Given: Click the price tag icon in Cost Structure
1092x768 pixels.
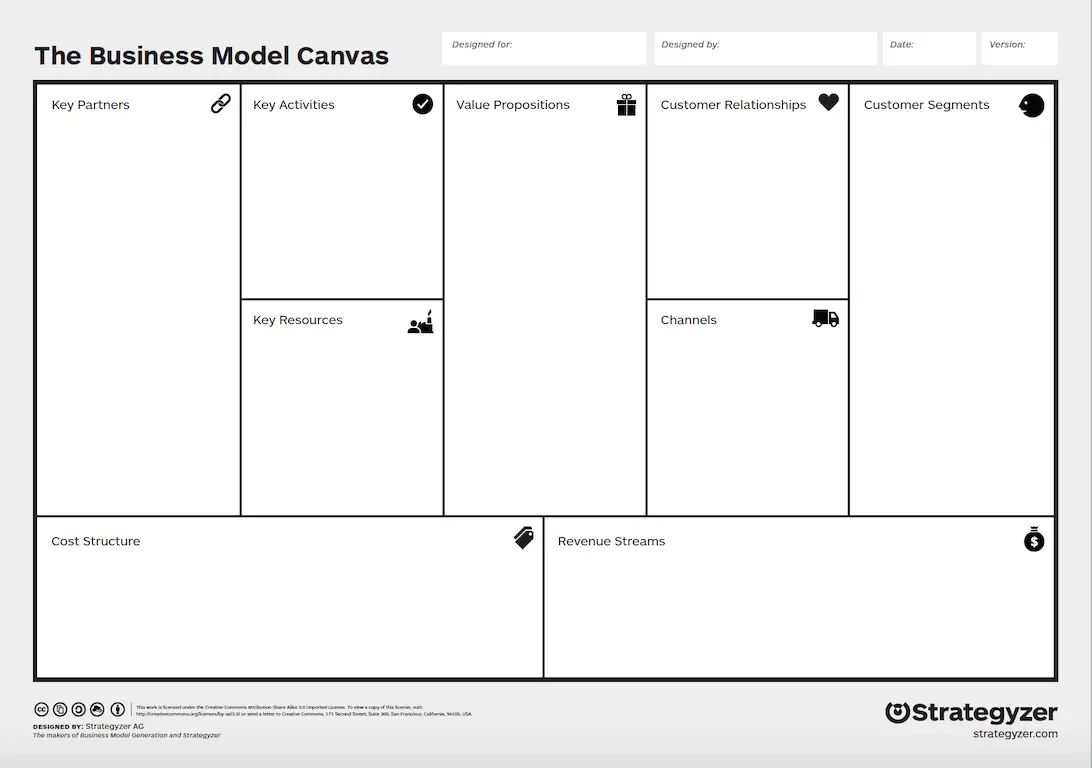Looking at the screenshot, I should [522, 538].
